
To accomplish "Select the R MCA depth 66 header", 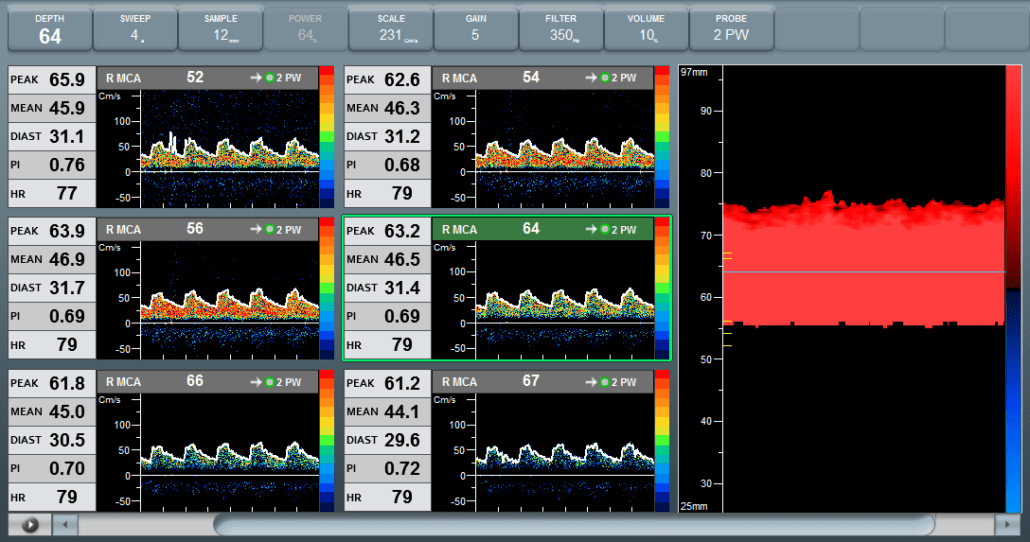I will click(x=208, y=382).
